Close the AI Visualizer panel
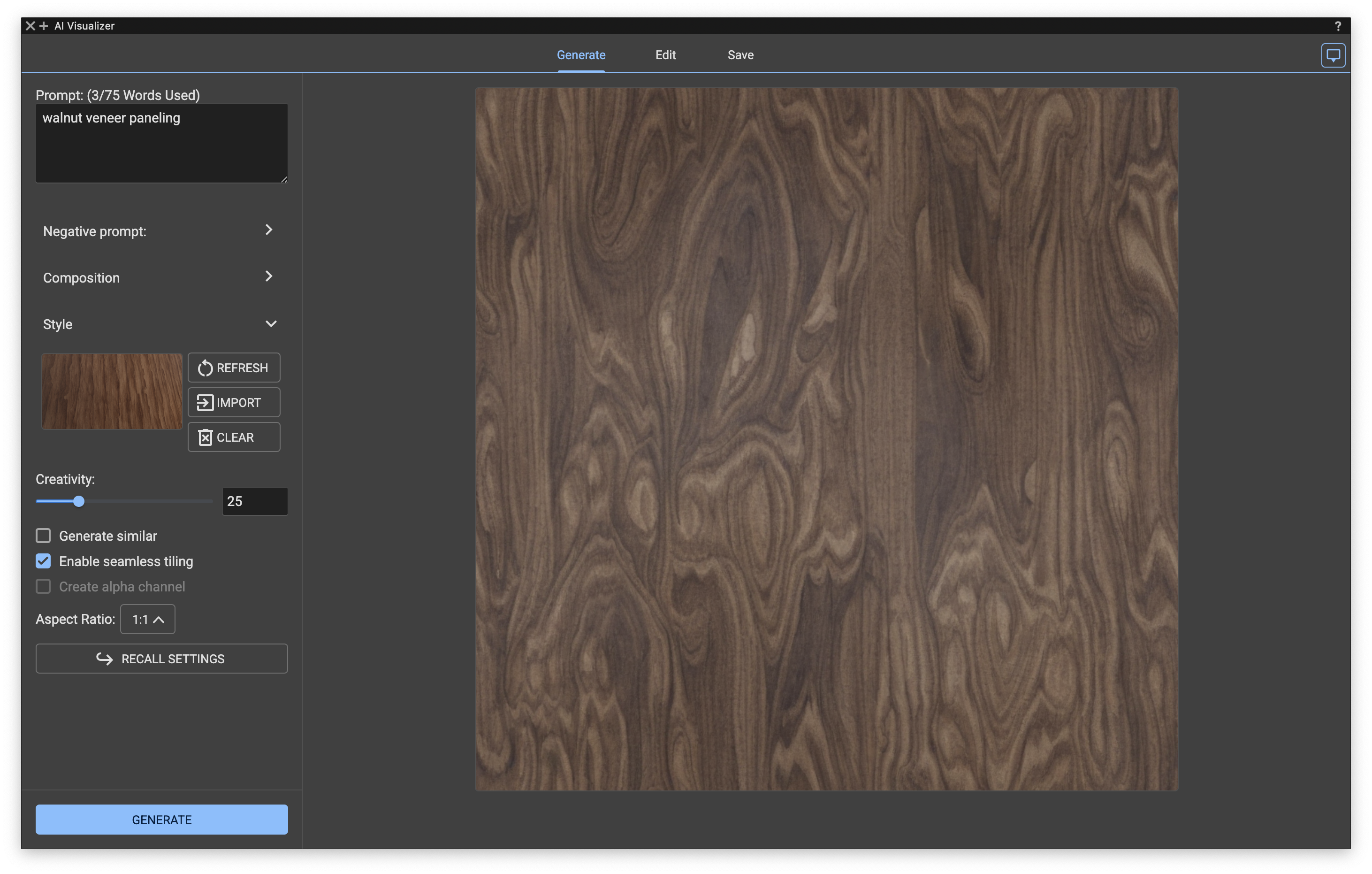Viewport: 1372px width, 874px height. click(30, 26)
